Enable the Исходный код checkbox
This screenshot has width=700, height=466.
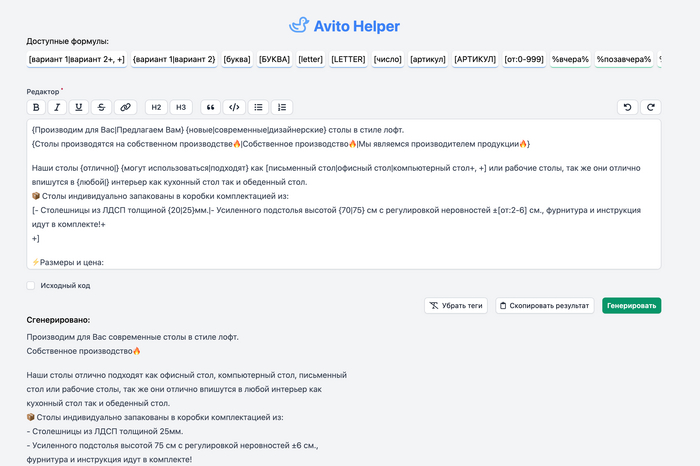[x=30, y=285]
